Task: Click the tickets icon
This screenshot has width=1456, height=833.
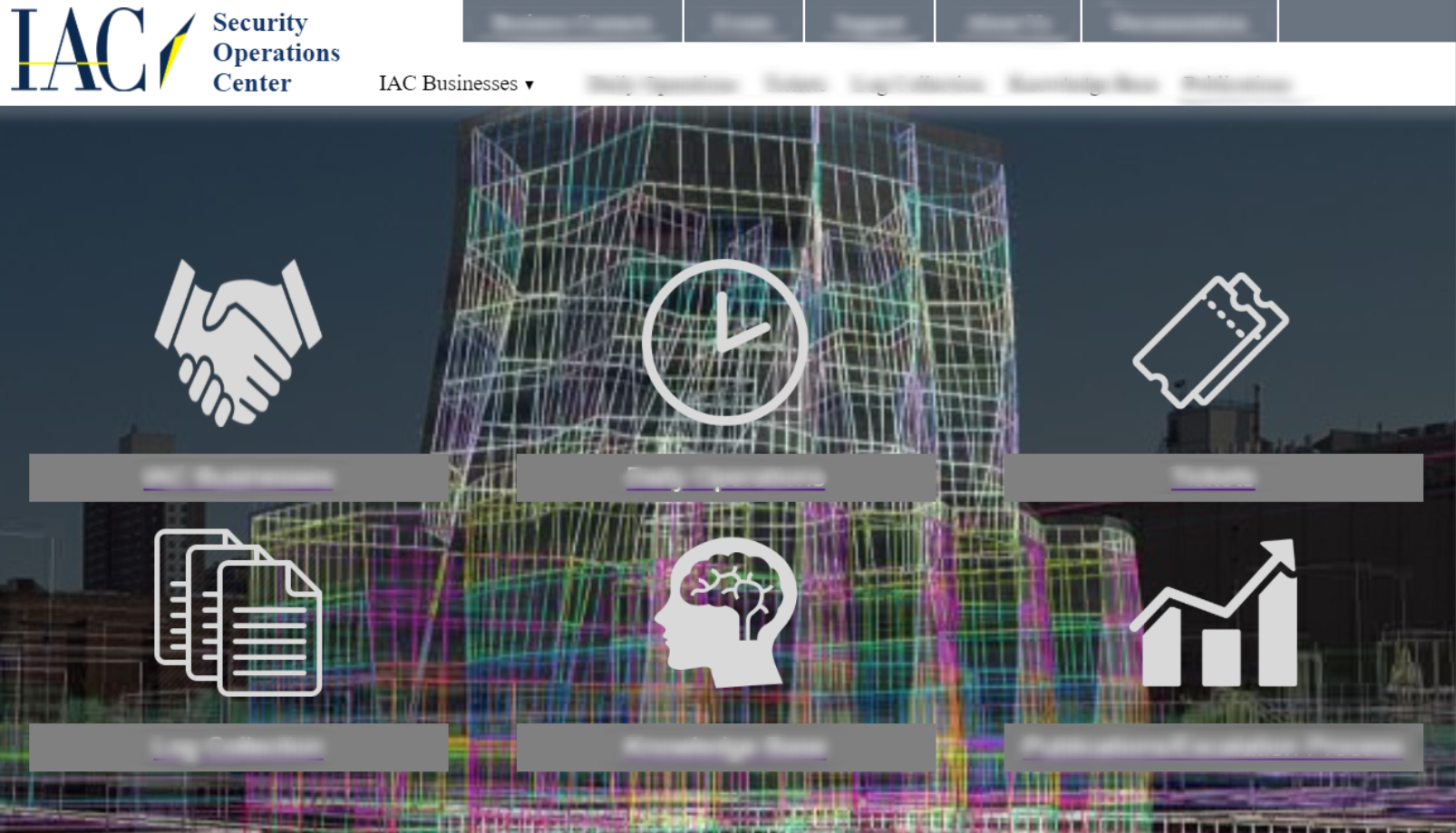Action: coord(1211,341)
